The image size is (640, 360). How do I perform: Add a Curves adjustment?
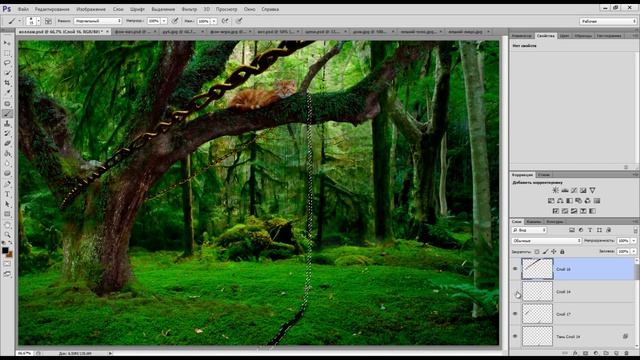click(x=574, y=190)
